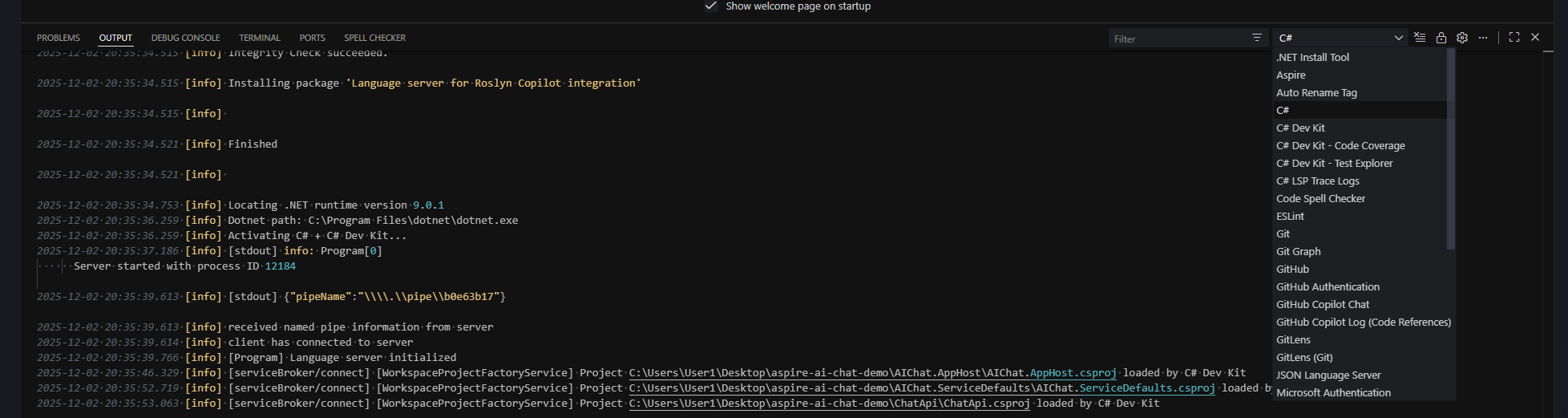Switch to the Problems tab
Image resolution: width=1568 pixels, height=418 pixels.
[x=59, y=38]
